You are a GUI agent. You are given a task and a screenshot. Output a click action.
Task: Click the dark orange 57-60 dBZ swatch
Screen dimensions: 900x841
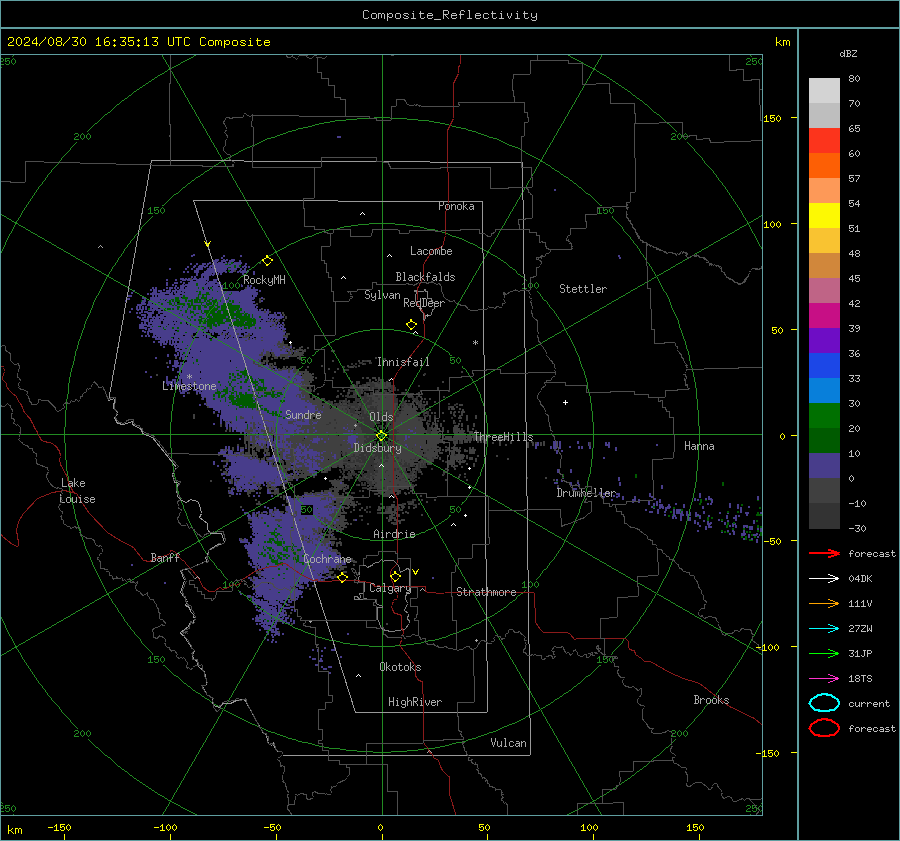(824, 166)
